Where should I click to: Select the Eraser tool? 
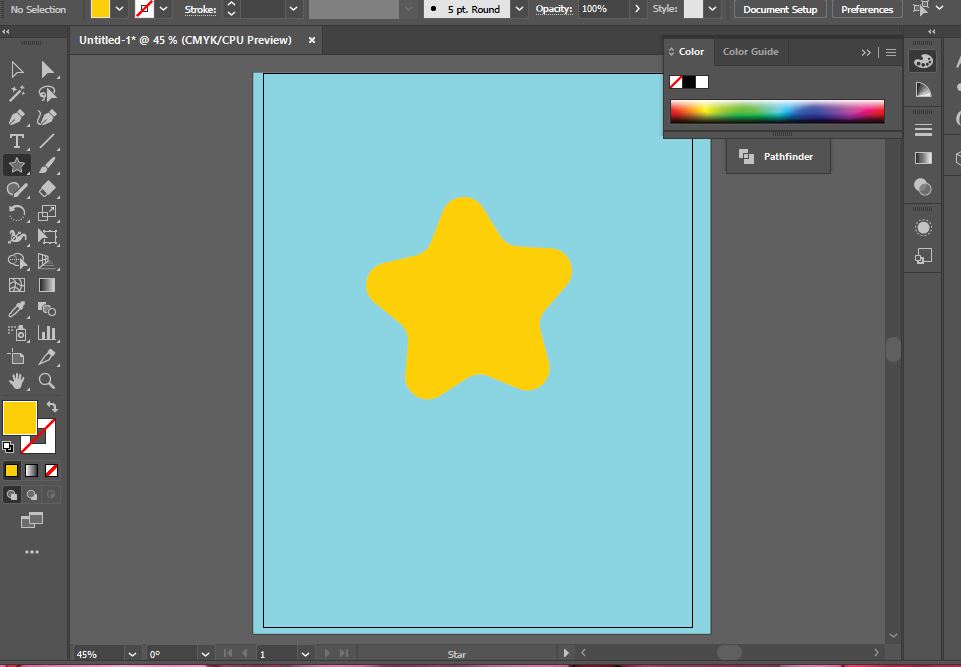click(x=47, y=189)
